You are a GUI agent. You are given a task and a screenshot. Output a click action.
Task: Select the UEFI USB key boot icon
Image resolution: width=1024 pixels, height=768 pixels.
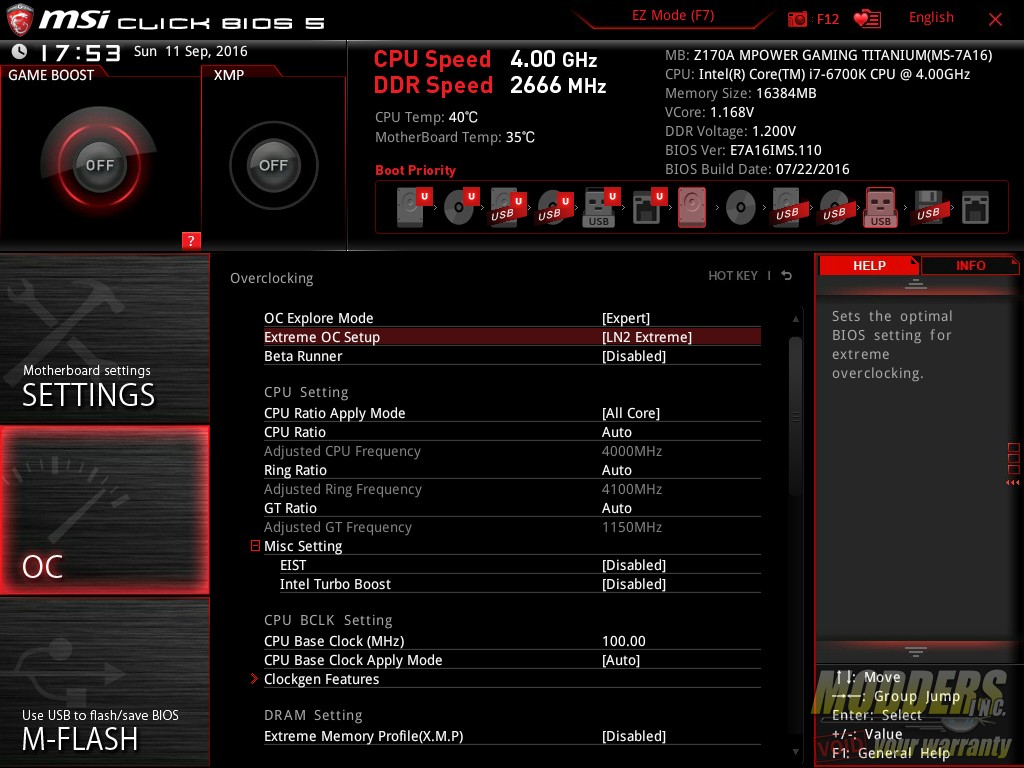tap(600, 208)
